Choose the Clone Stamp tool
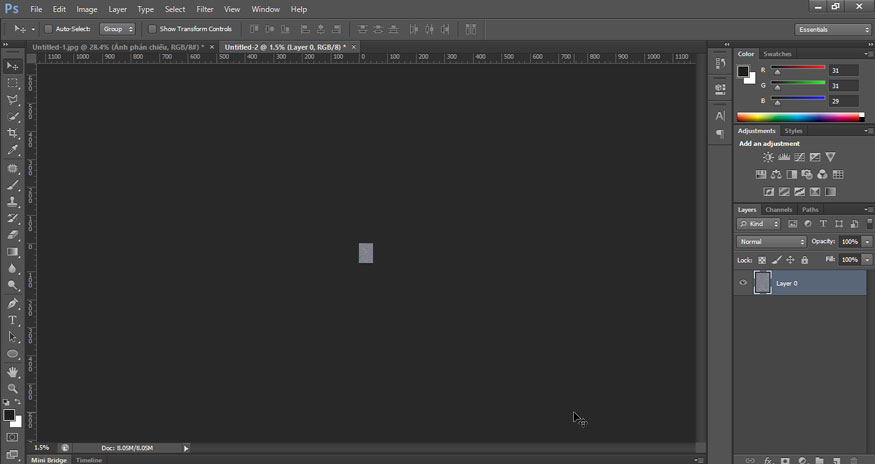This screenshot has height=464, width=875. tap(12, 202)
